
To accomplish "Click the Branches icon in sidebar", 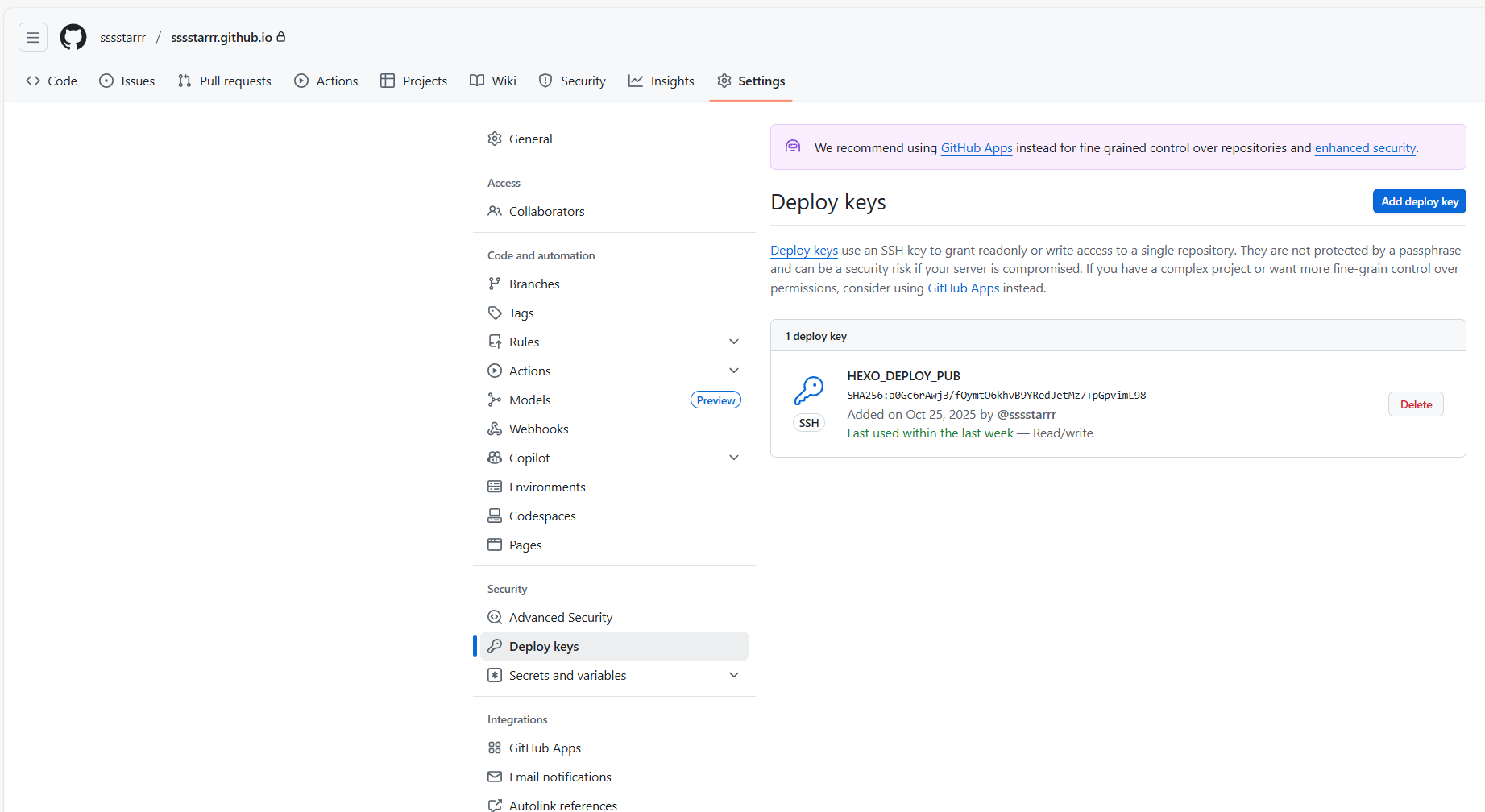I will coord(495,284).
